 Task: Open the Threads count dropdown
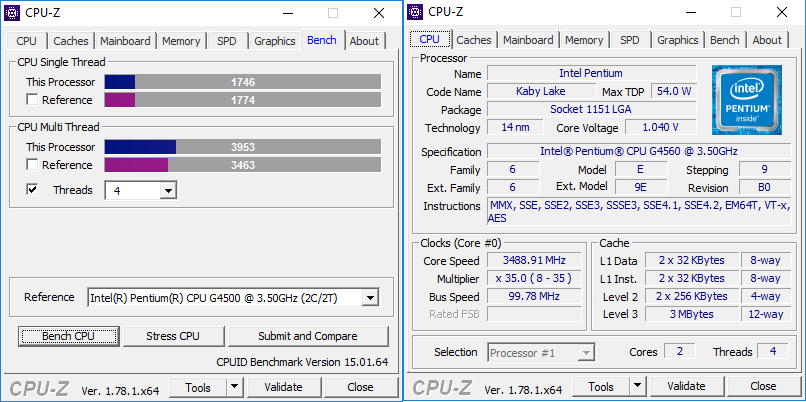coord(167,191)
